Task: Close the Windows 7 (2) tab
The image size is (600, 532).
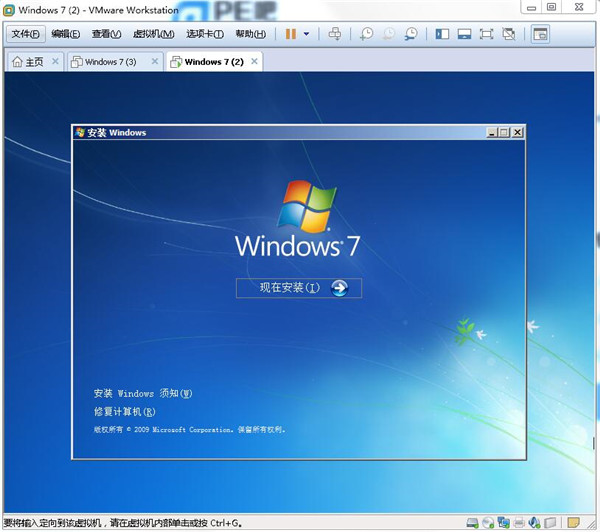Action: click(254, 61)
